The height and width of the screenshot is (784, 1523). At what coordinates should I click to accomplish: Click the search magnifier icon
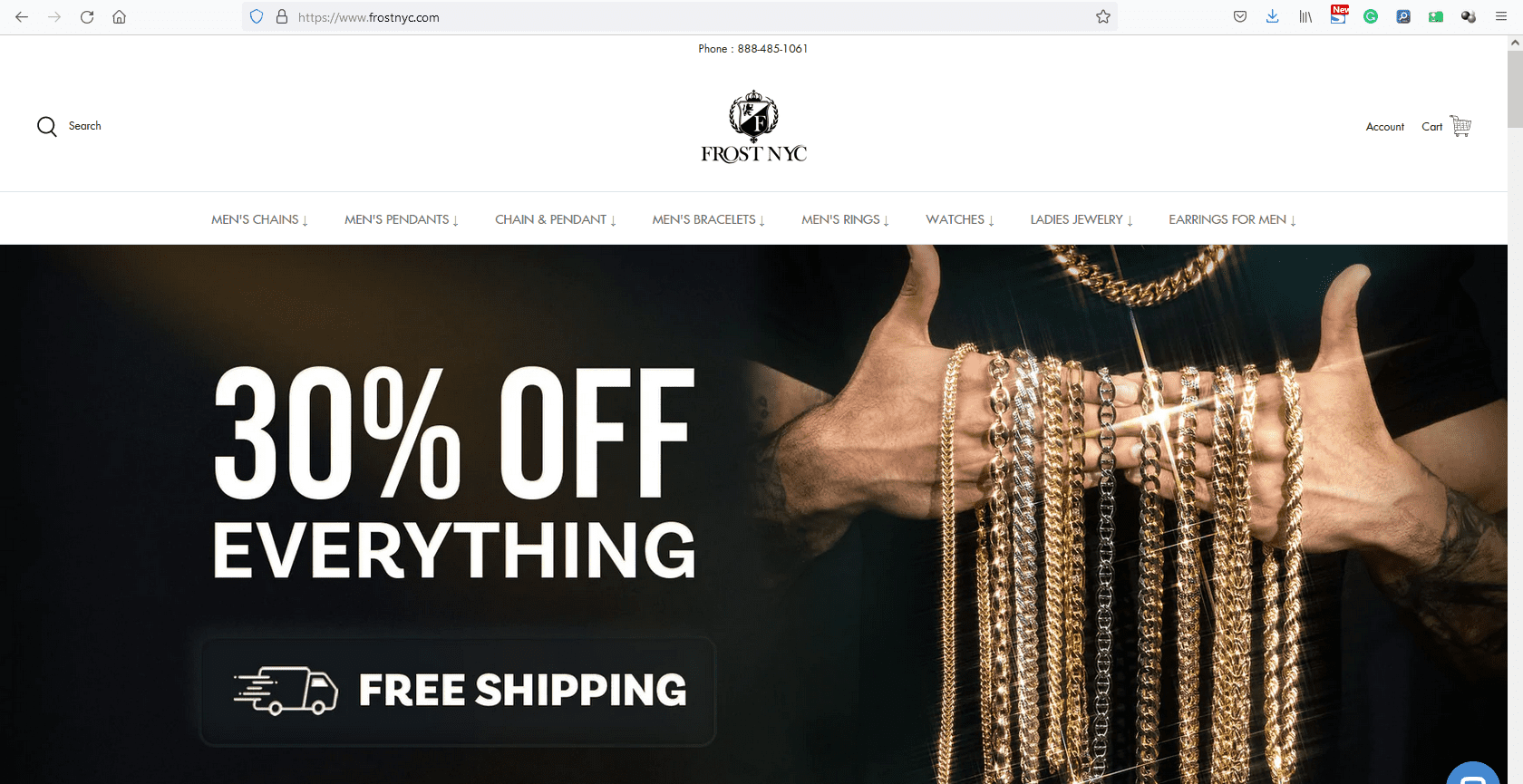[47, 126]
